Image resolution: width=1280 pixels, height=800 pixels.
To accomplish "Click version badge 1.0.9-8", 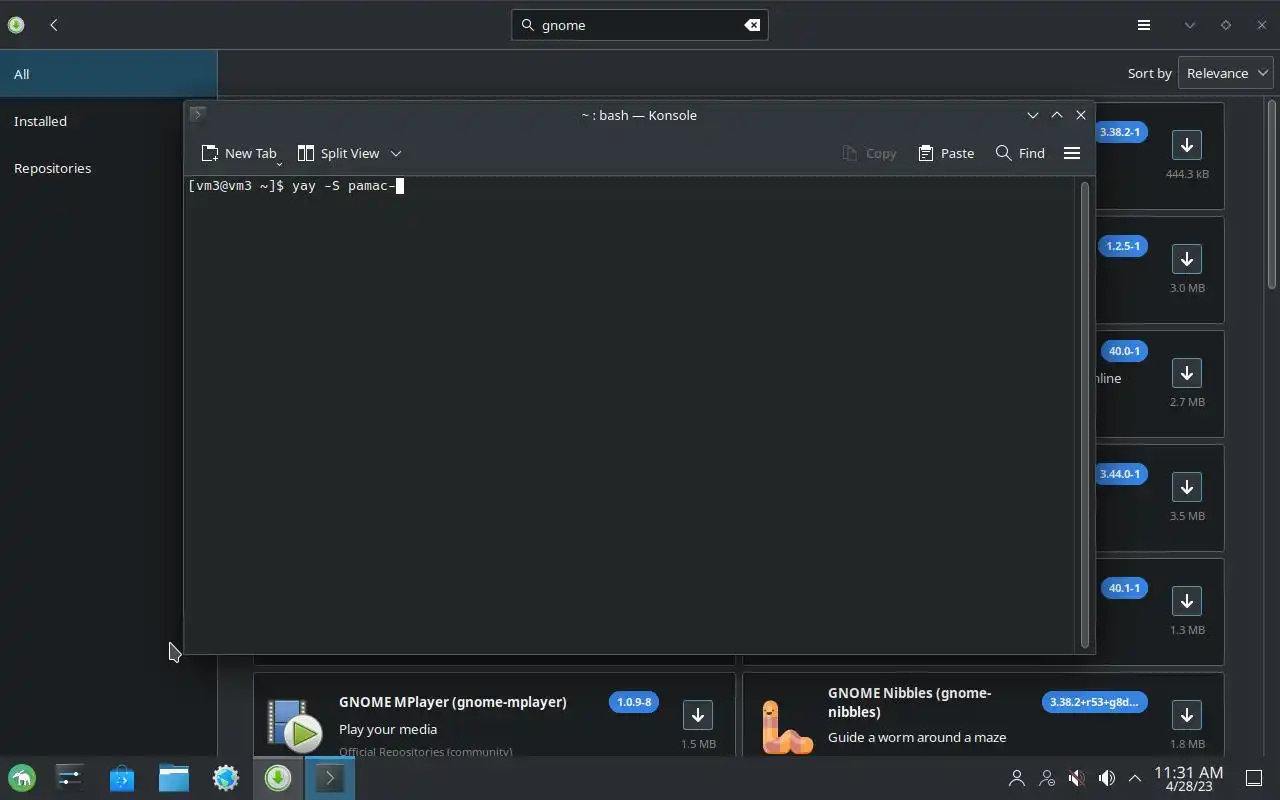I will (634, 702).
